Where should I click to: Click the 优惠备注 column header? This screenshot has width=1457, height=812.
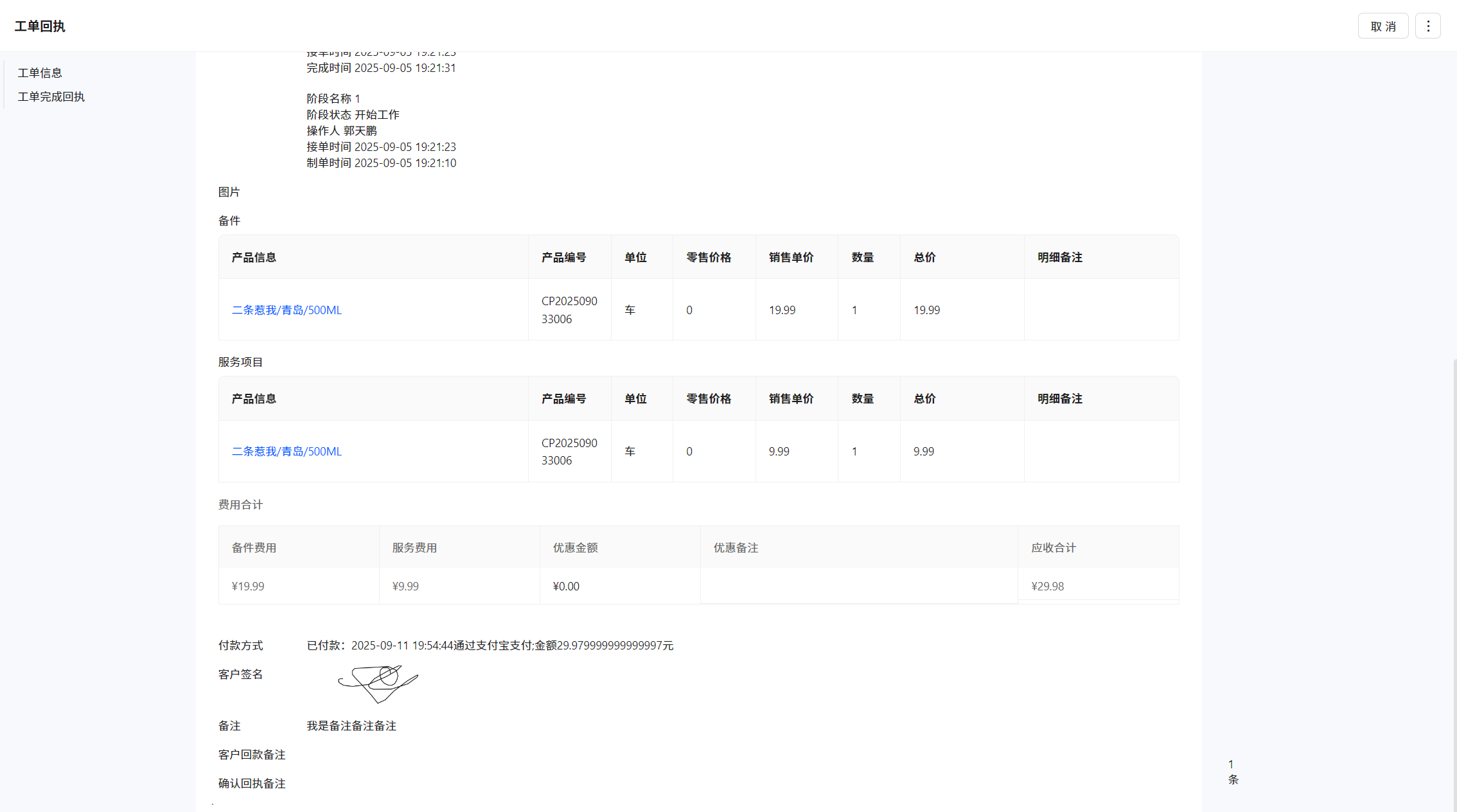[736, 548]
